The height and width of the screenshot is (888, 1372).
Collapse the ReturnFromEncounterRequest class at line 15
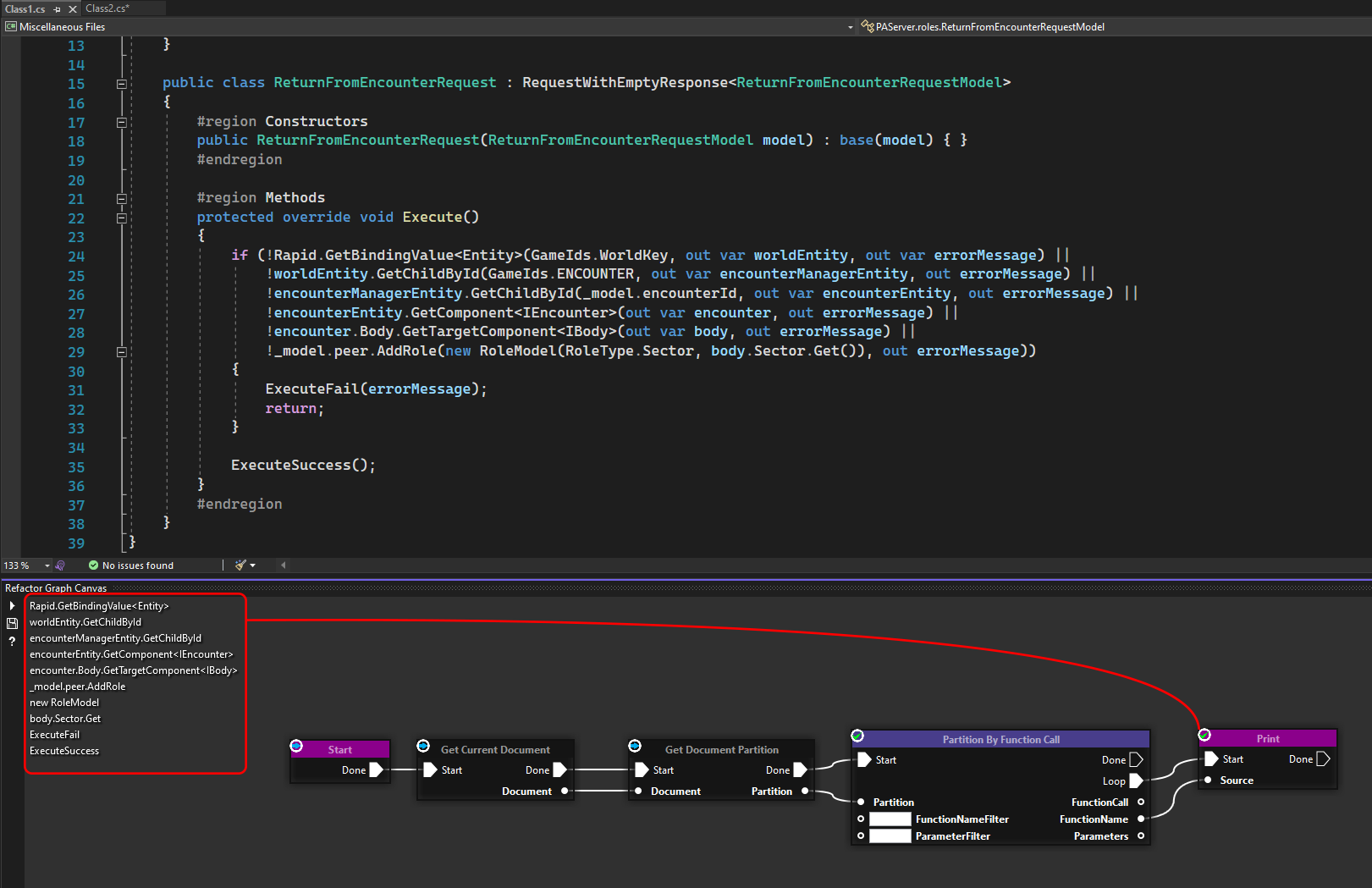122,84
